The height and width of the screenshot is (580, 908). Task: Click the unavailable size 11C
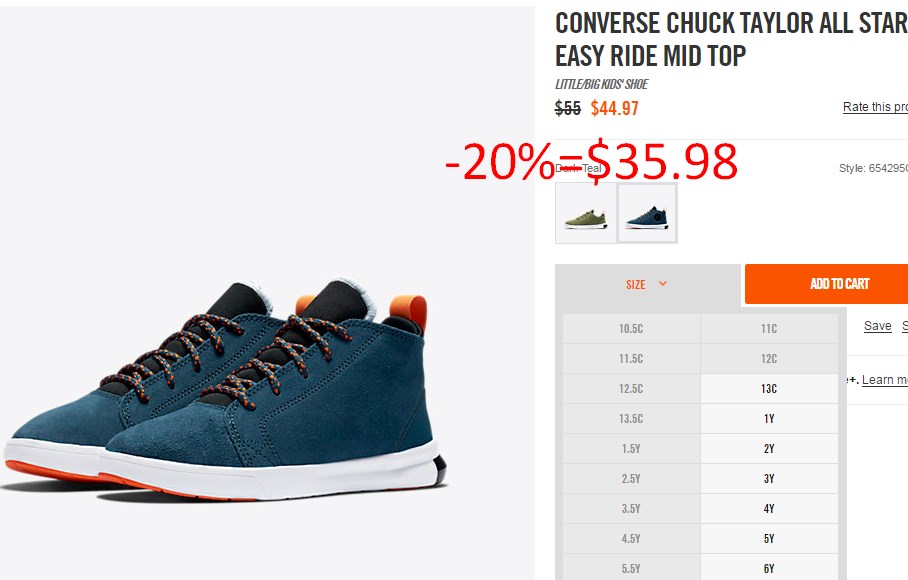pyautogui.click(x=769, y=328)
